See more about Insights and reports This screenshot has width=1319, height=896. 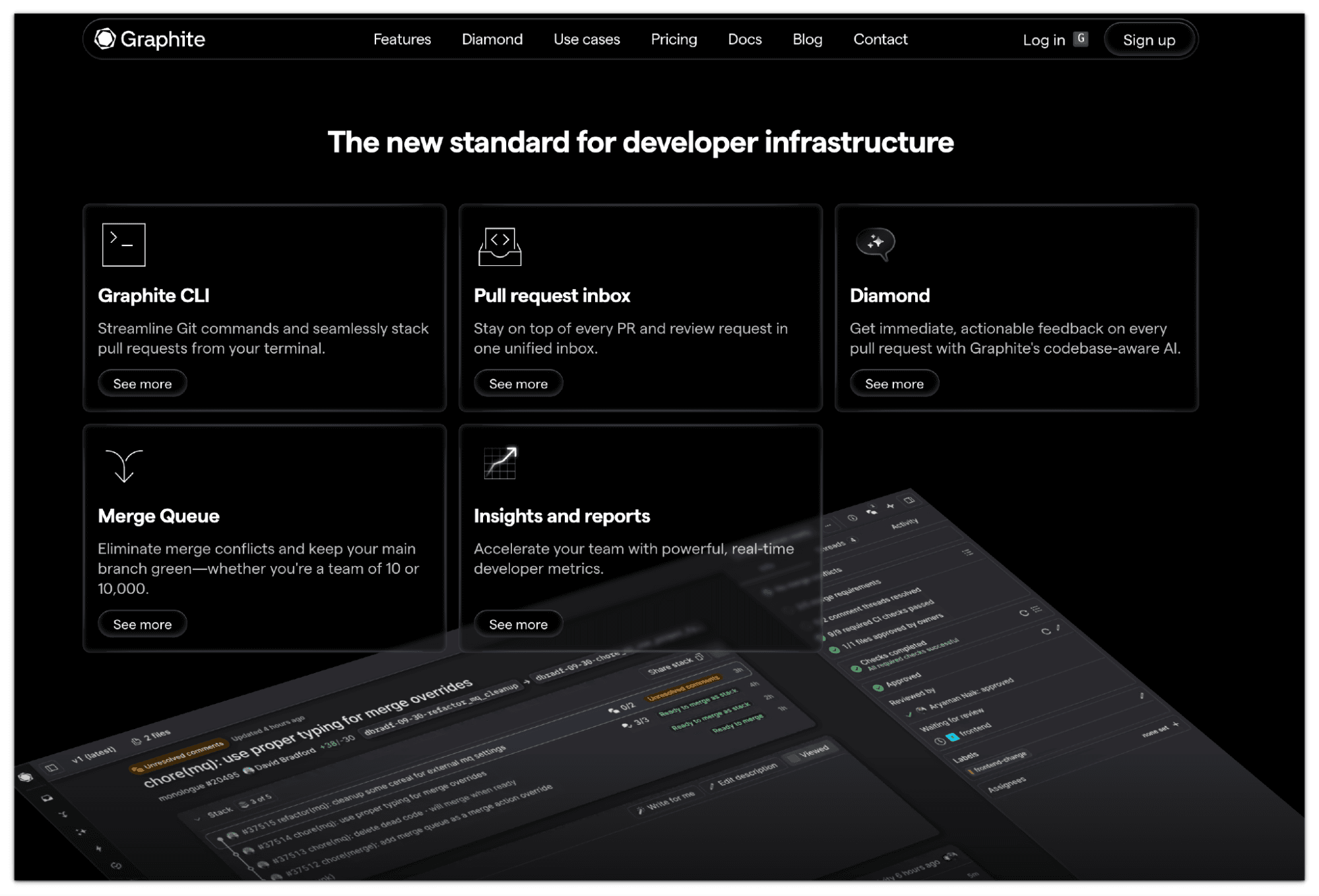pos(518,624)
